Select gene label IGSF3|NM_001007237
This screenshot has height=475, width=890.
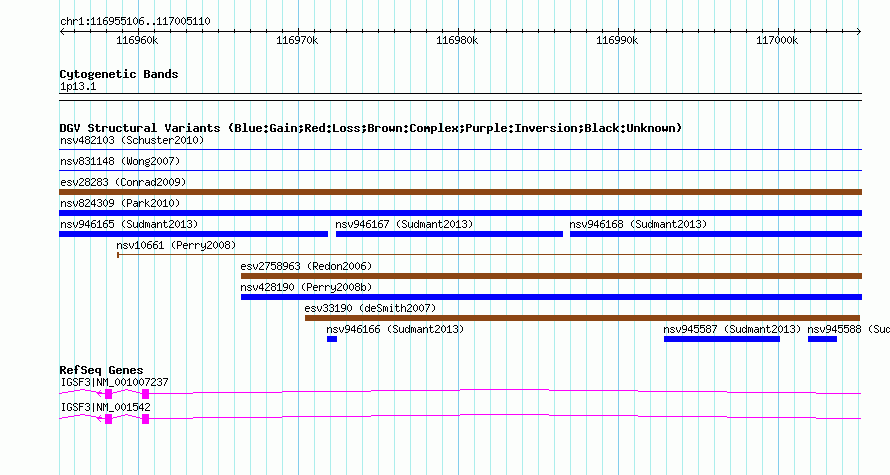(115, 382)
